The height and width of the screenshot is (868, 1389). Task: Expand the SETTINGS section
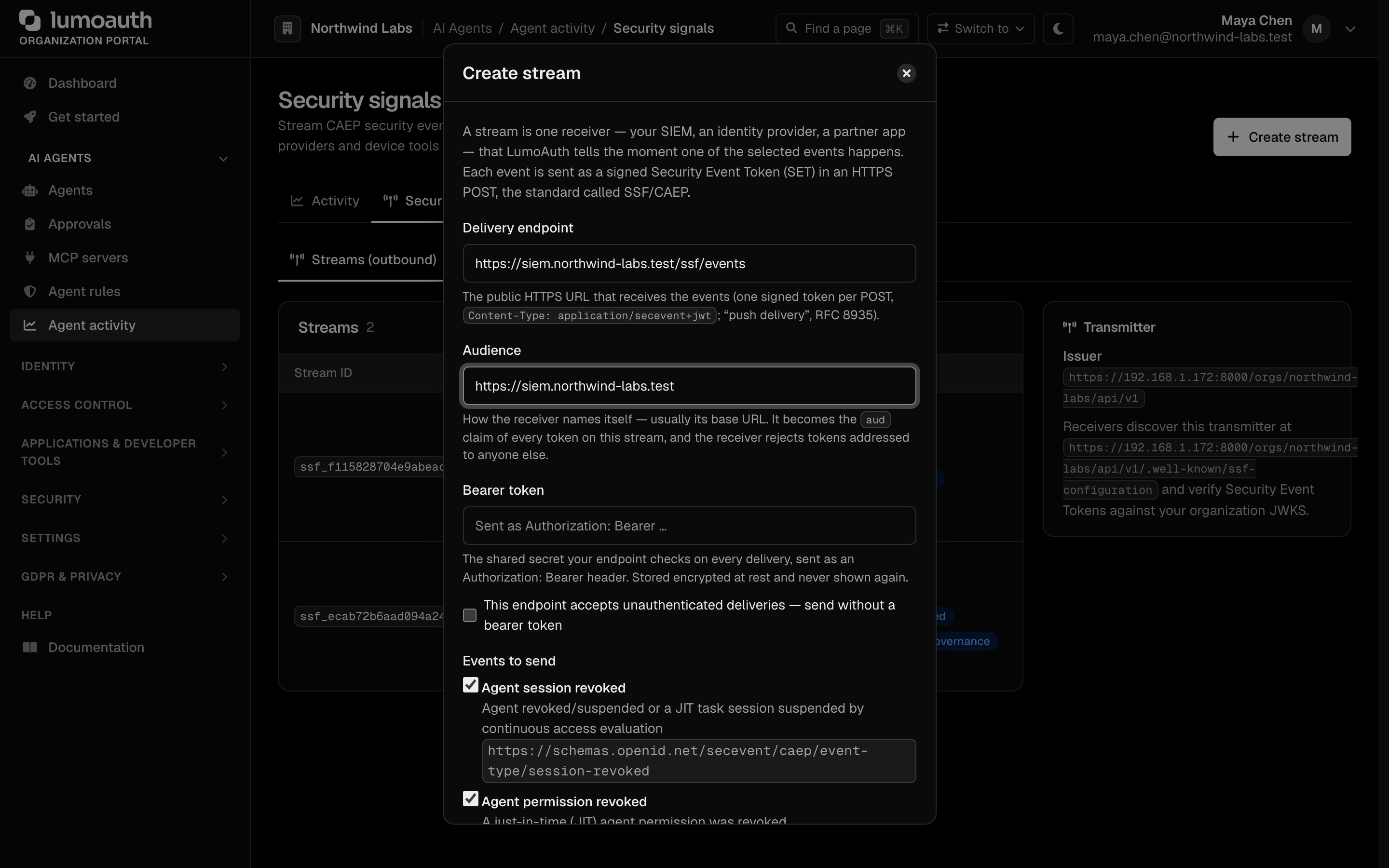point(124,538)
